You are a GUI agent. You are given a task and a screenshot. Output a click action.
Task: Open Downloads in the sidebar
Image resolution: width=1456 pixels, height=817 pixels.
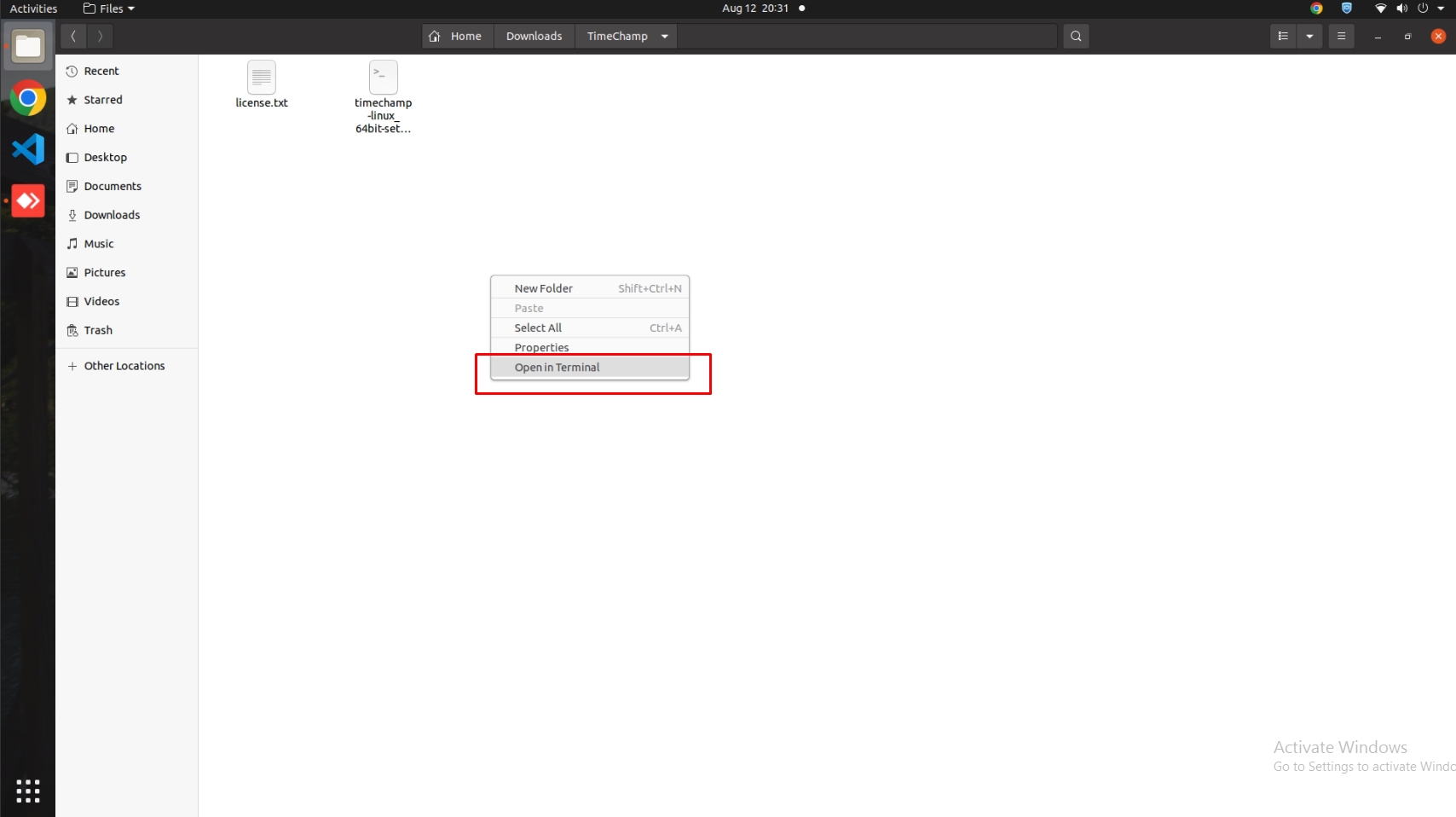(126, 215)
